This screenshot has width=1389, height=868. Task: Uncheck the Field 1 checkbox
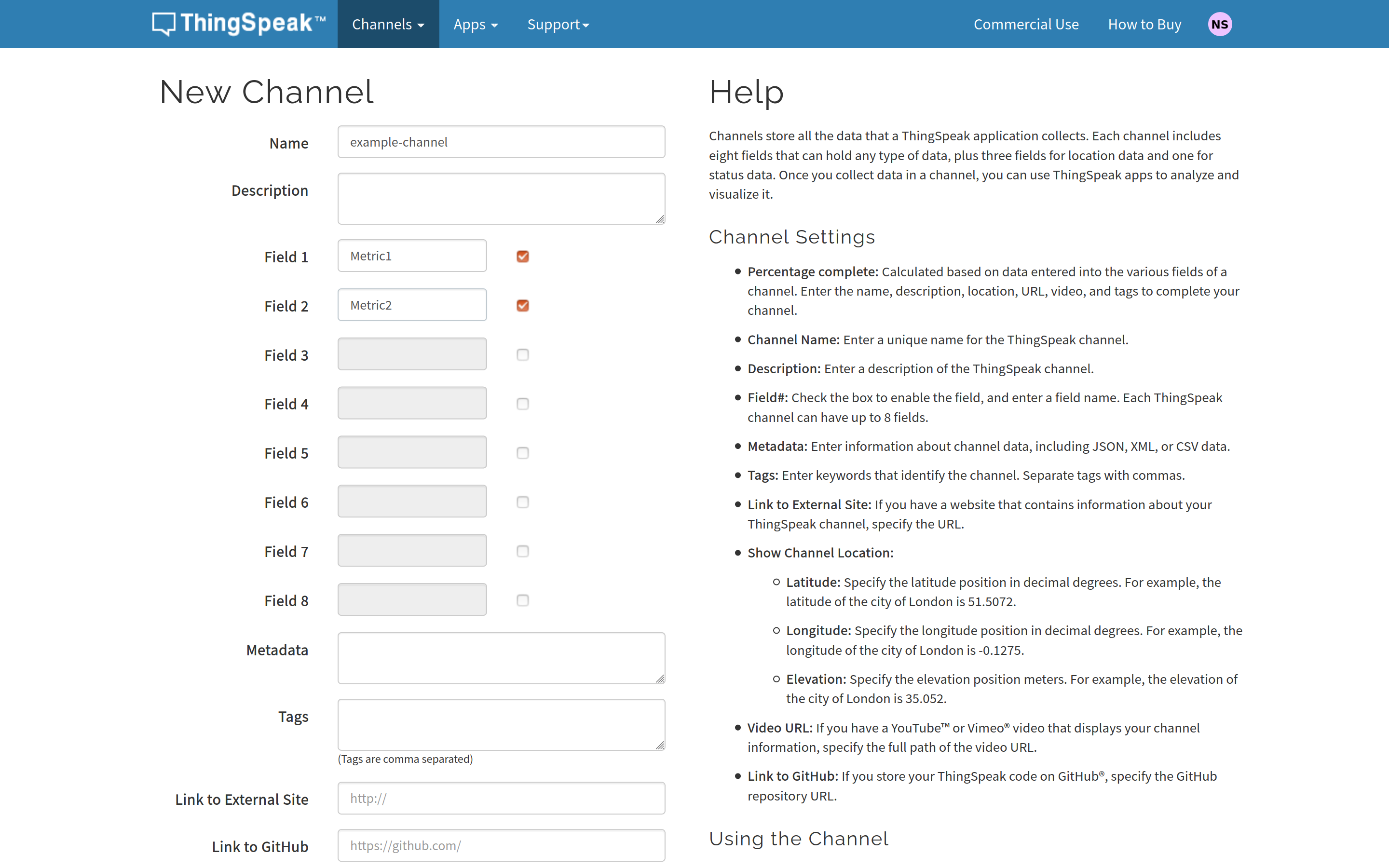[522, 256]
